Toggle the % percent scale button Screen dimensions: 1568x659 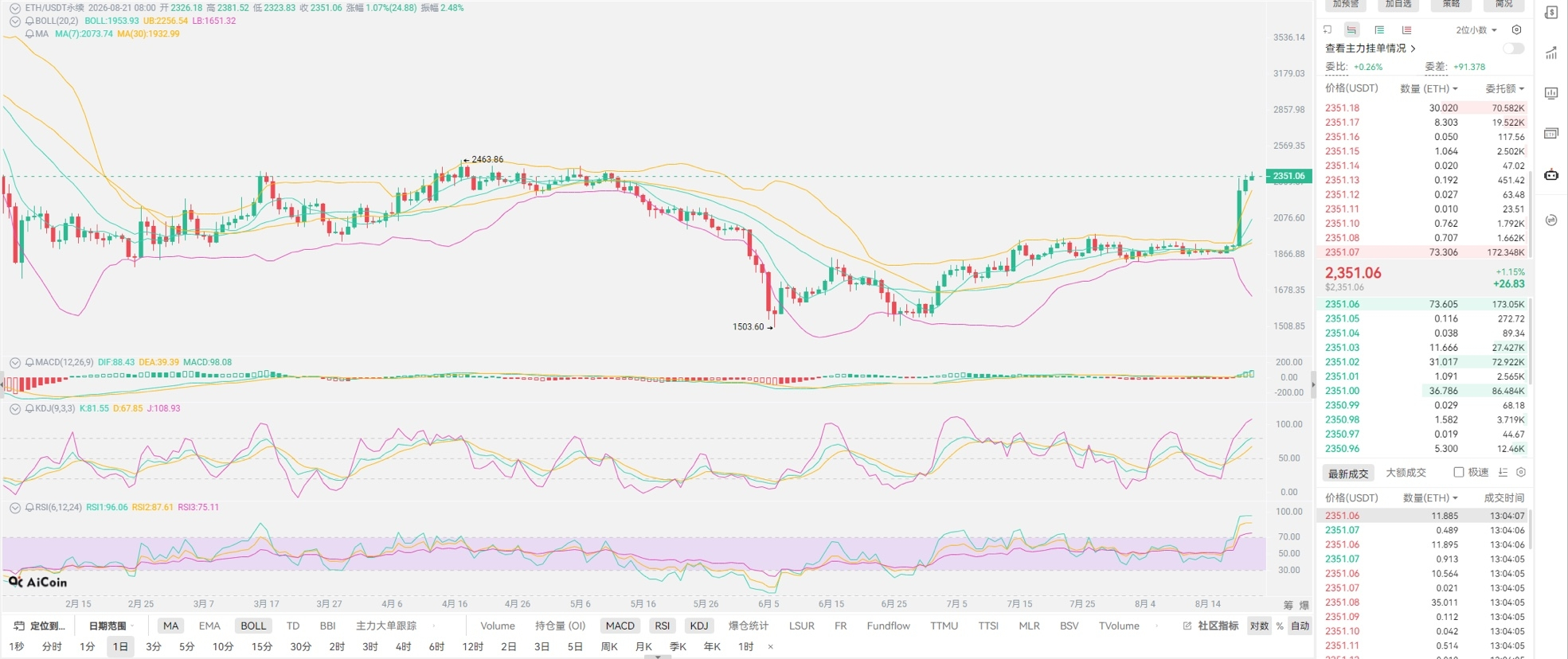point(1280,626)
